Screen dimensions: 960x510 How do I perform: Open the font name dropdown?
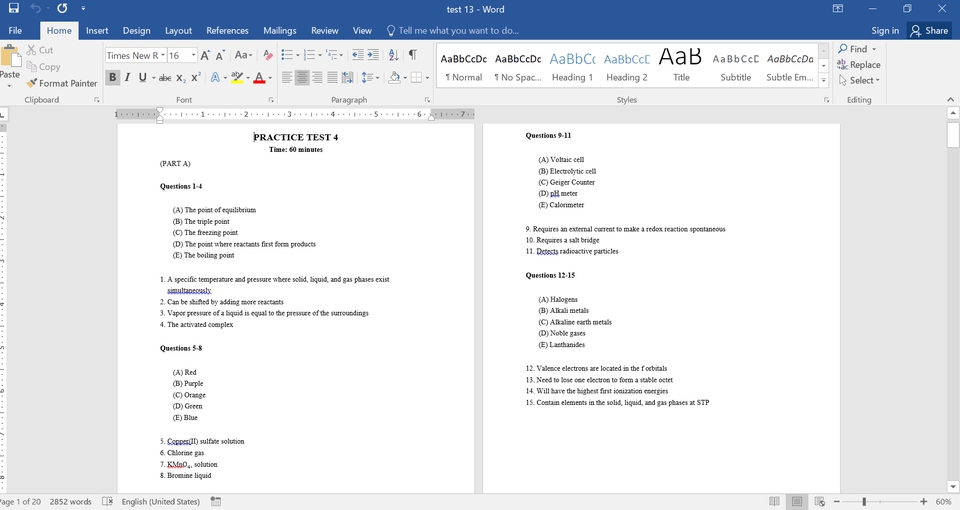[163, 56]
